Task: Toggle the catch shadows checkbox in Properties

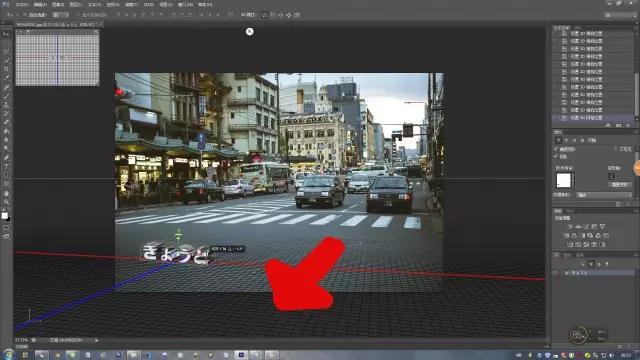Action: pos(556,149)
